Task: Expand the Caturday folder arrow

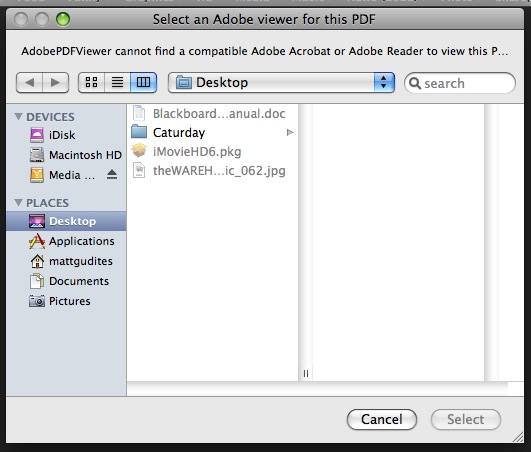Action: coord(290,132)
